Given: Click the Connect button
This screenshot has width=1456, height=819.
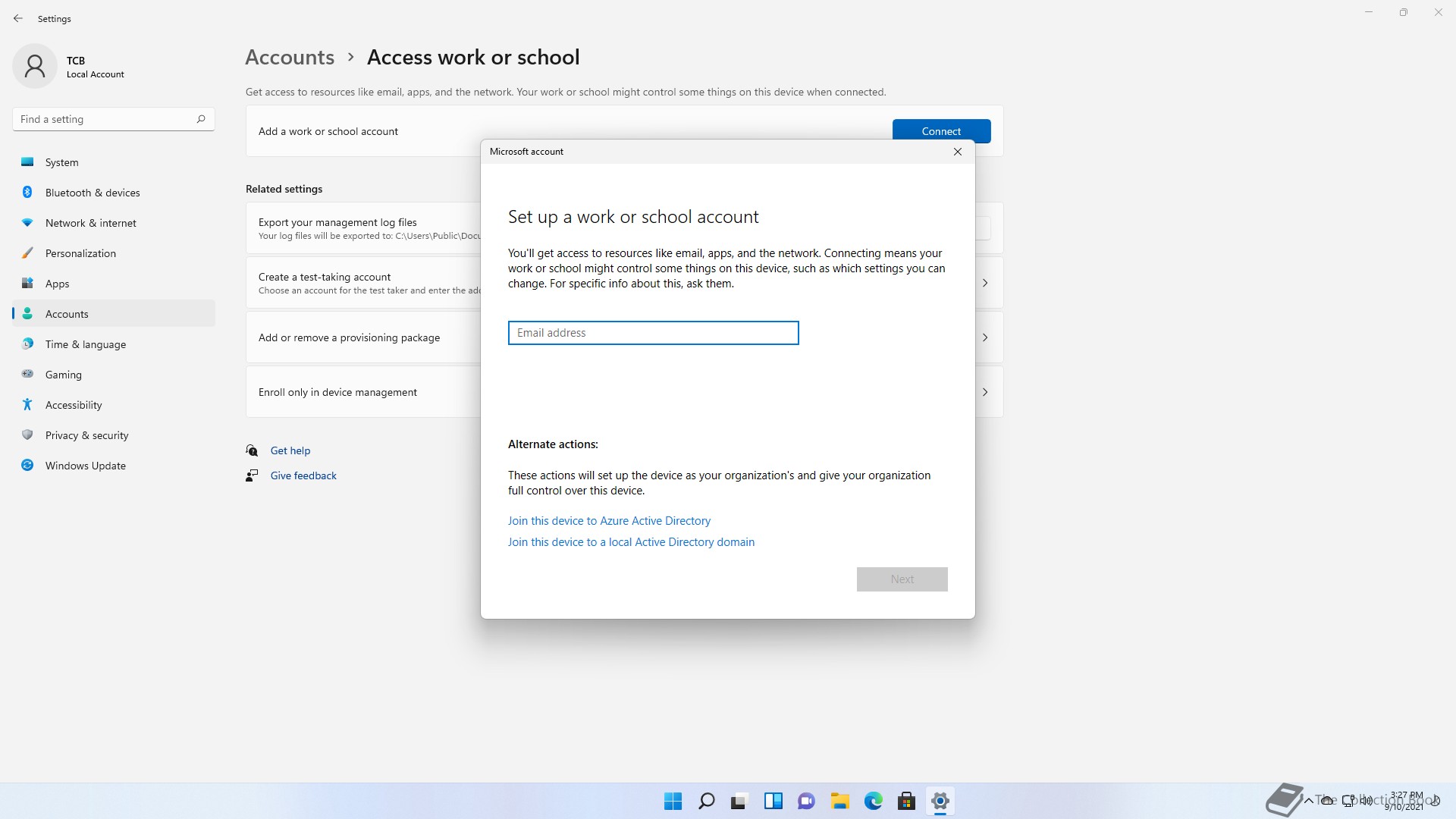Looking at the screenshot, I should [x=941, y=130].
